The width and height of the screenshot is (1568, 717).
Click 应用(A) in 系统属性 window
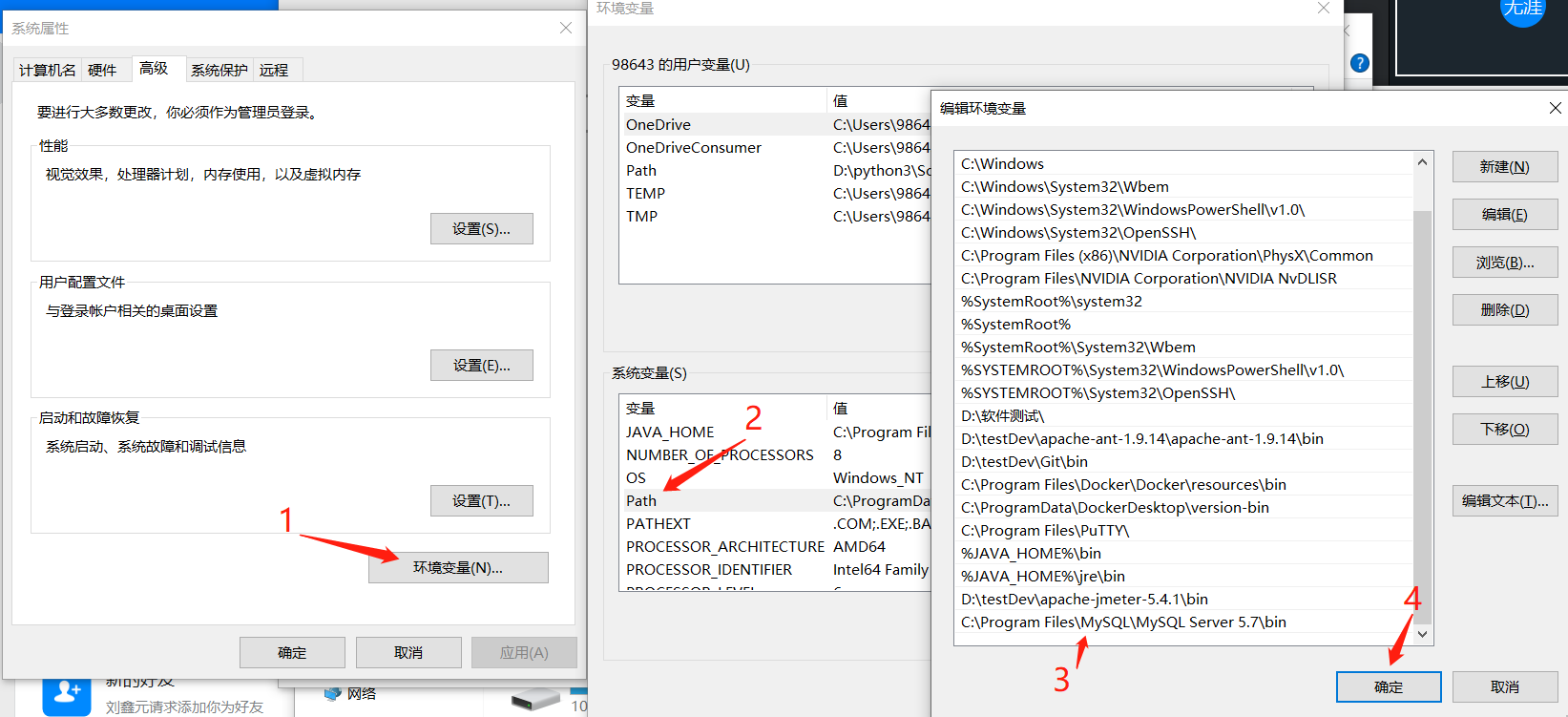pyautogui.click(x=524, y=653)
